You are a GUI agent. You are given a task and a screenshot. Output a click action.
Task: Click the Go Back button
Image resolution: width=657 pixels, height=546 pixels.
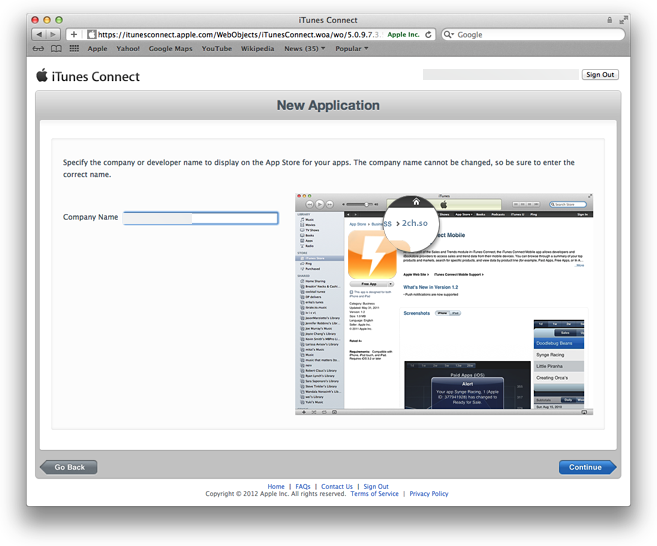tap(69, 467)
